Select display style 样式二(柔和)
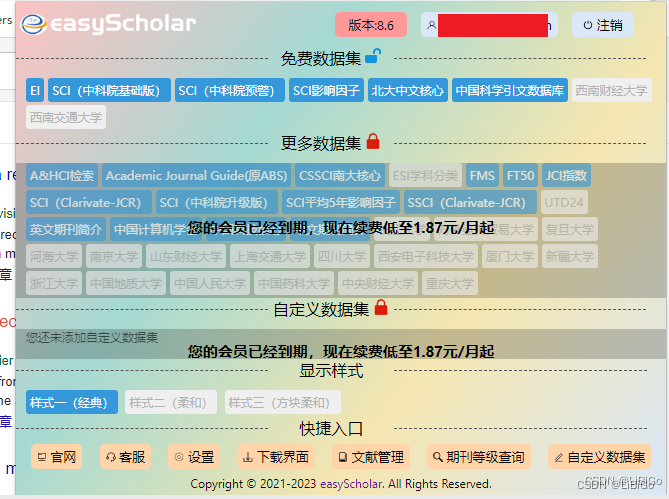The width and height of the screenshot is (669, 499). [171, 402]
